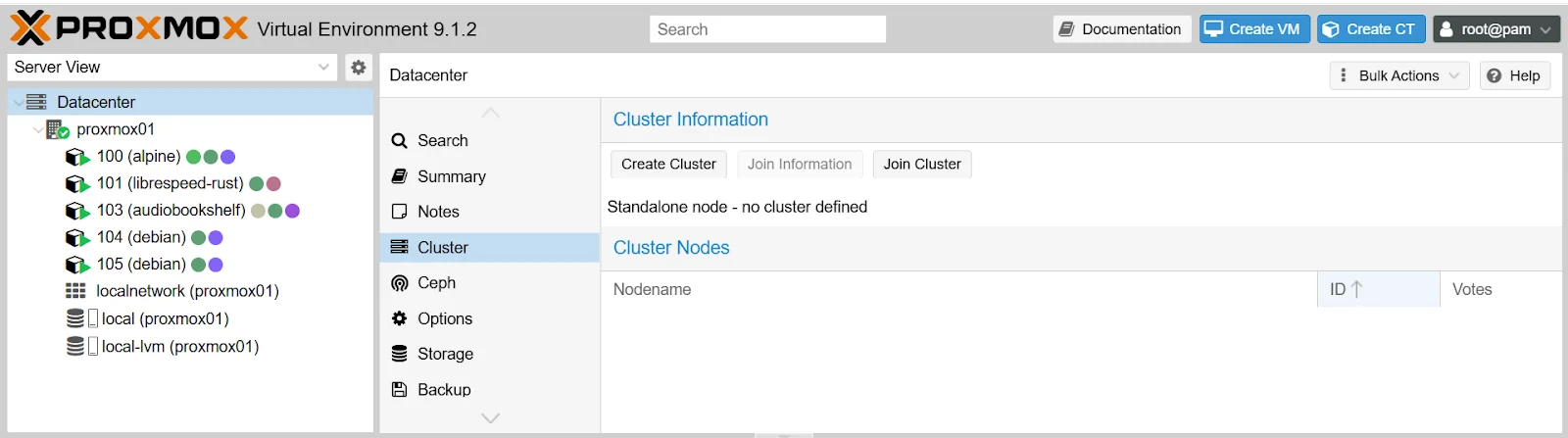Open the Ceph menu item
The width and height of the screenshot is (1568, 438).
coord(489,282)
